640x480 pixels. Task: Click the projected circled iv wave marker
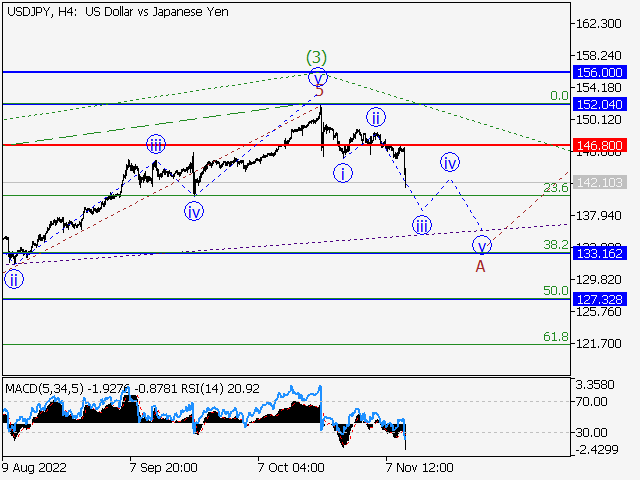[x=450, y=162]
